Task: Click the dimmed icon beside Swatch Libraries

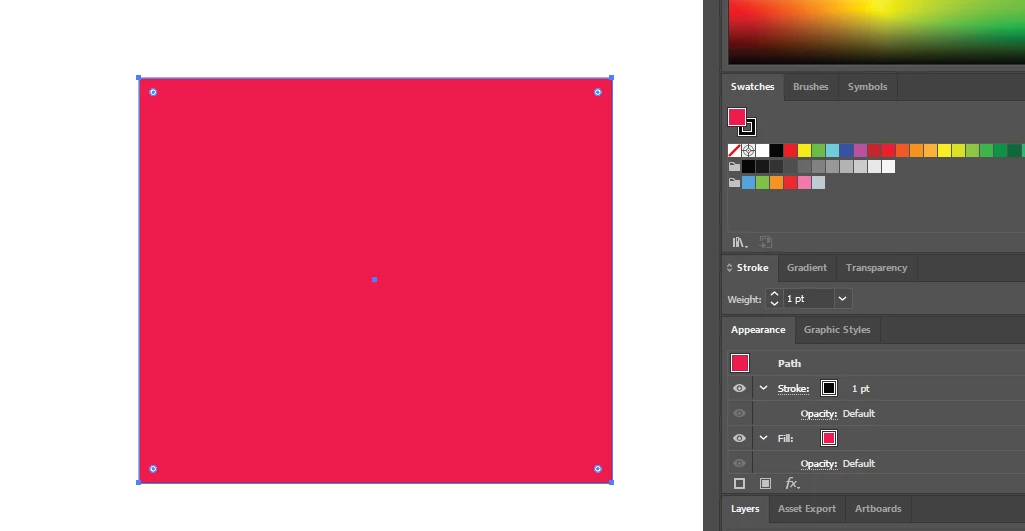Action: coord(765,243)
